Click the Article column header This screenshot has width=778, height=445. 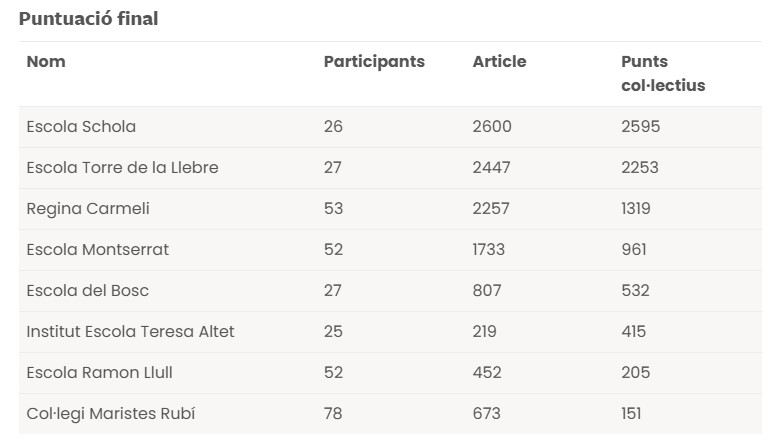coord(499,61)
